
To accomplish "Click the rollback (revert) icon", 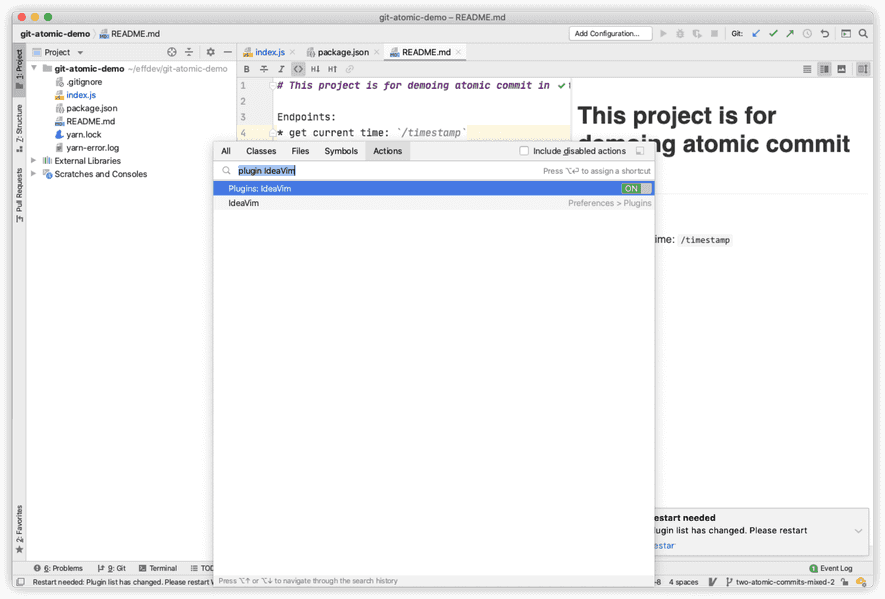I will coord(825,34).
